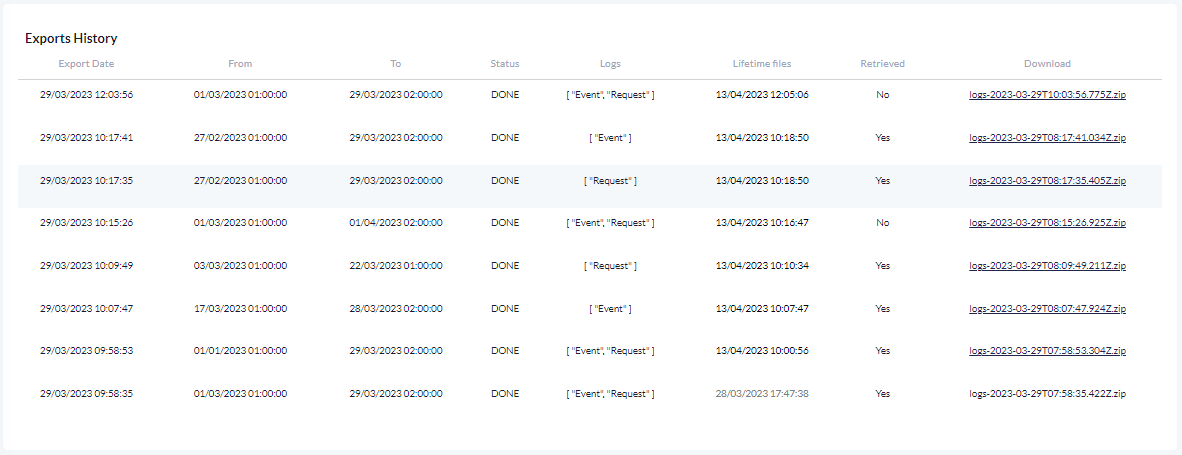Click lifetime value 13/04/2023 10:07:47

point(762,309)
